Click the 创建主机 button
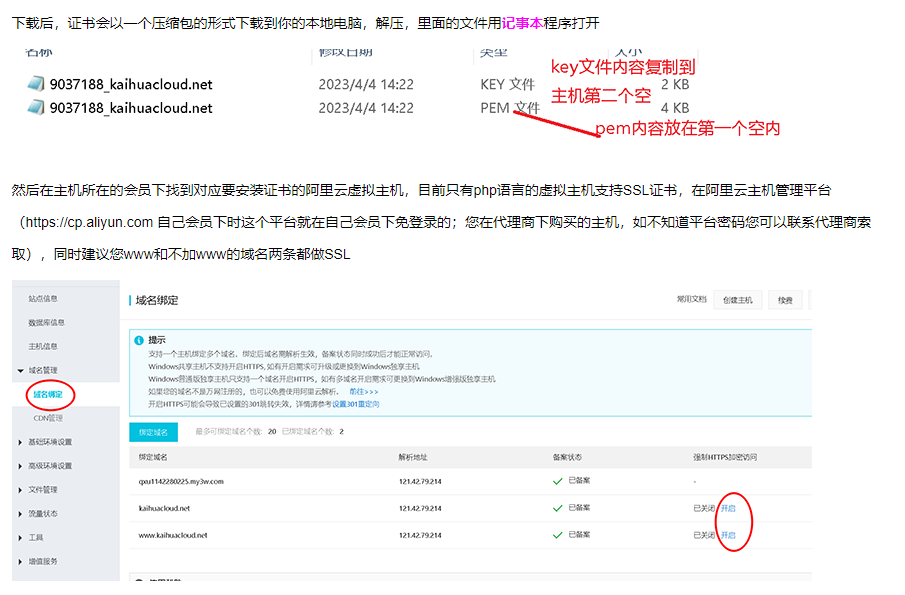 [738, 300]
